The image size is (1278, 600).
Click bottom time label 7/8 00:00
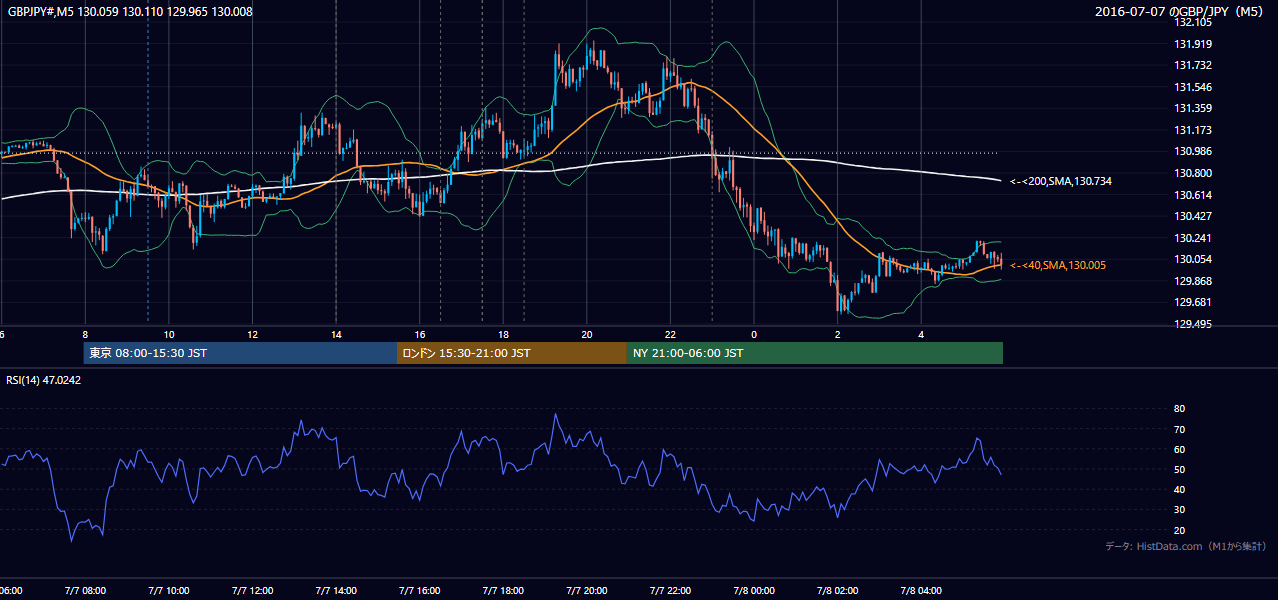[755, 591]
